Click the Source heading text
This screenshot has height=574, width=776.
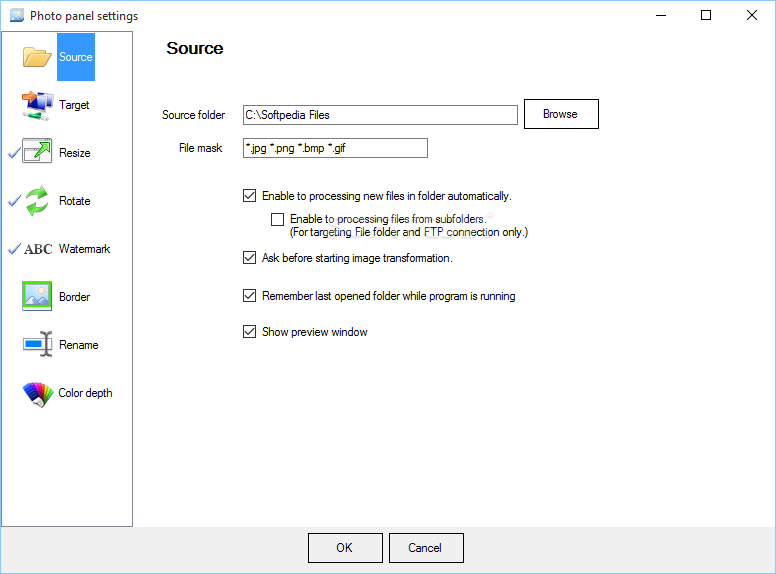194,48
